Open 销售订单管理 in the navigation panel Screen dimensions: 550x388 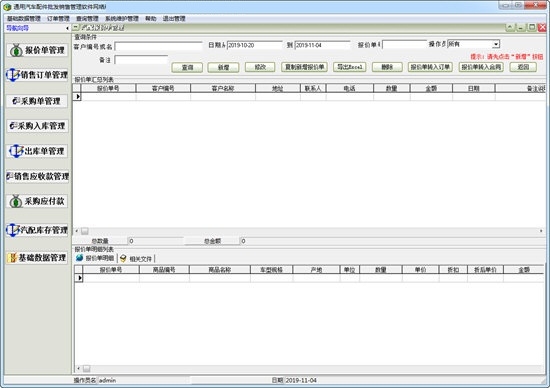[37, 75]
